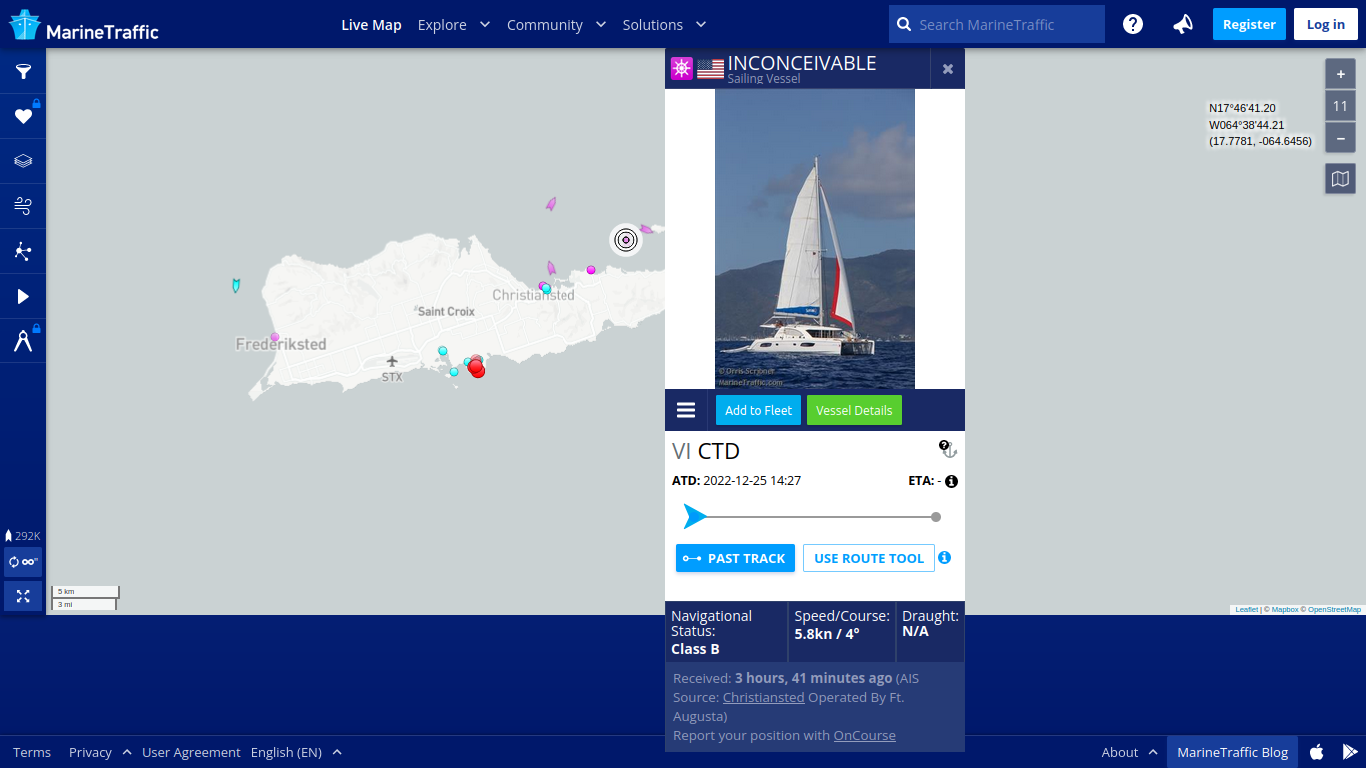Click the voyage destination end dot

coord(936,517)
